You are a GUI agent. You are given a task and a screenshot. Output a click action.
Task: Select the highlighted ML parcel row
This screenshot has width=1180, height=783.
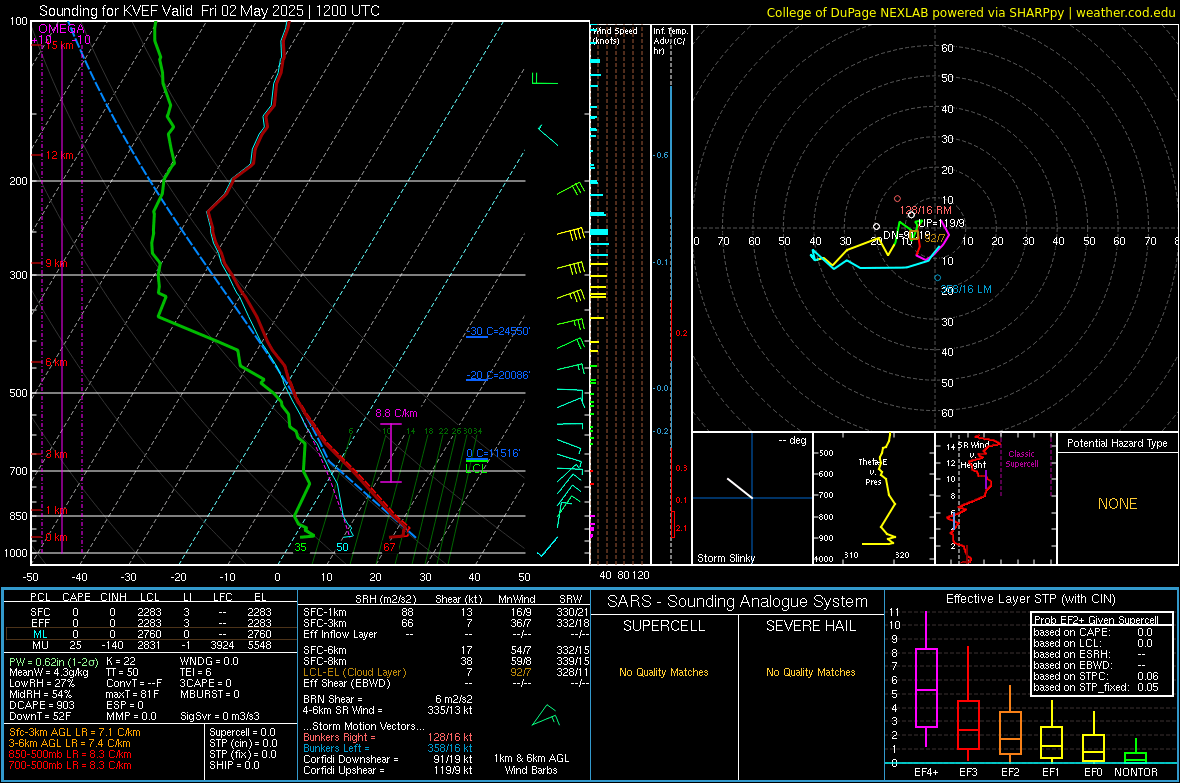(x=151, y=634)
